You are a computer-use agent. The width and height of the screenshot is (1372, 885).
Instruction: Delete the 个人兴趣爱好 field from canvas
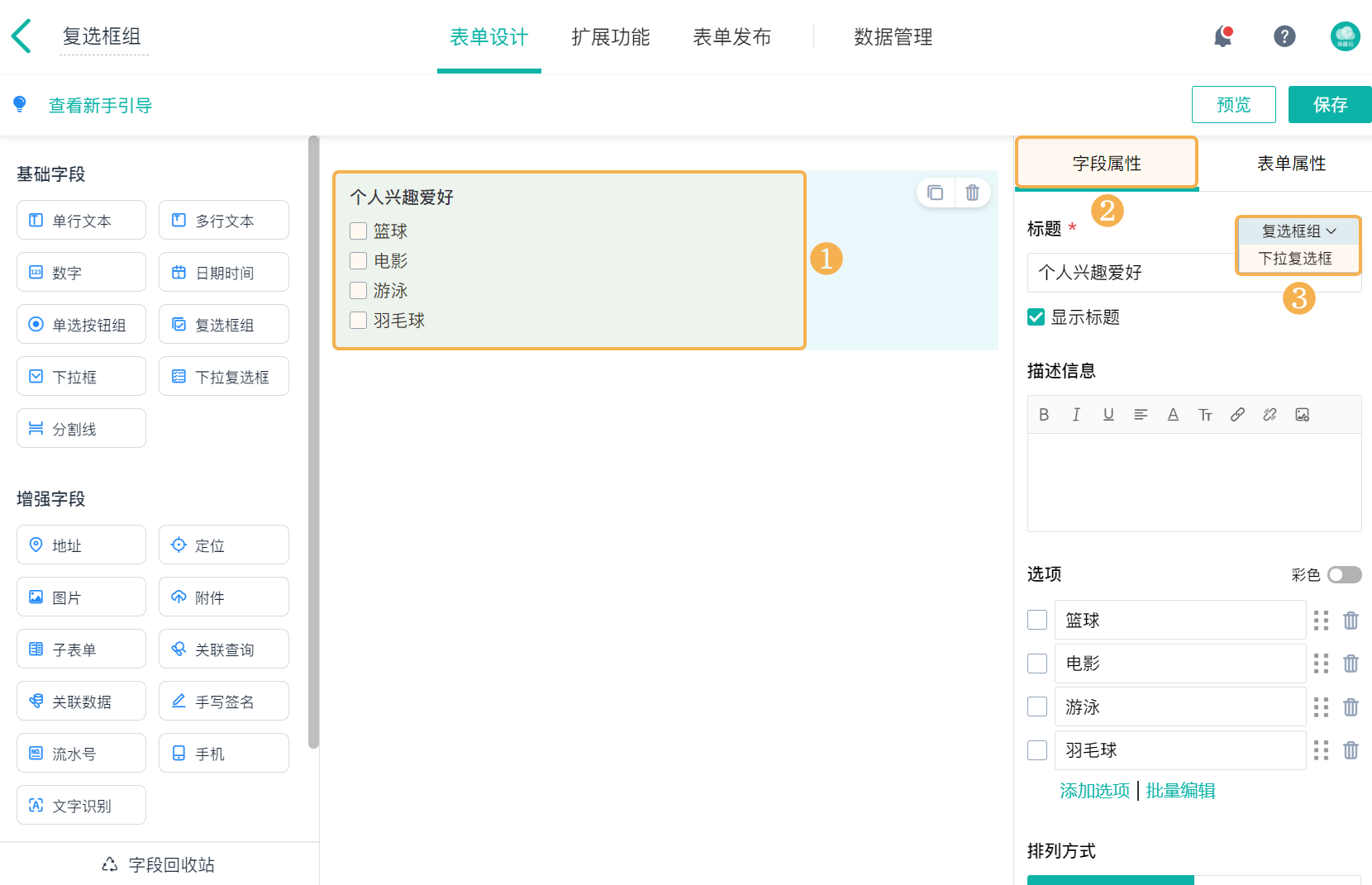click(x=972, y=193)
